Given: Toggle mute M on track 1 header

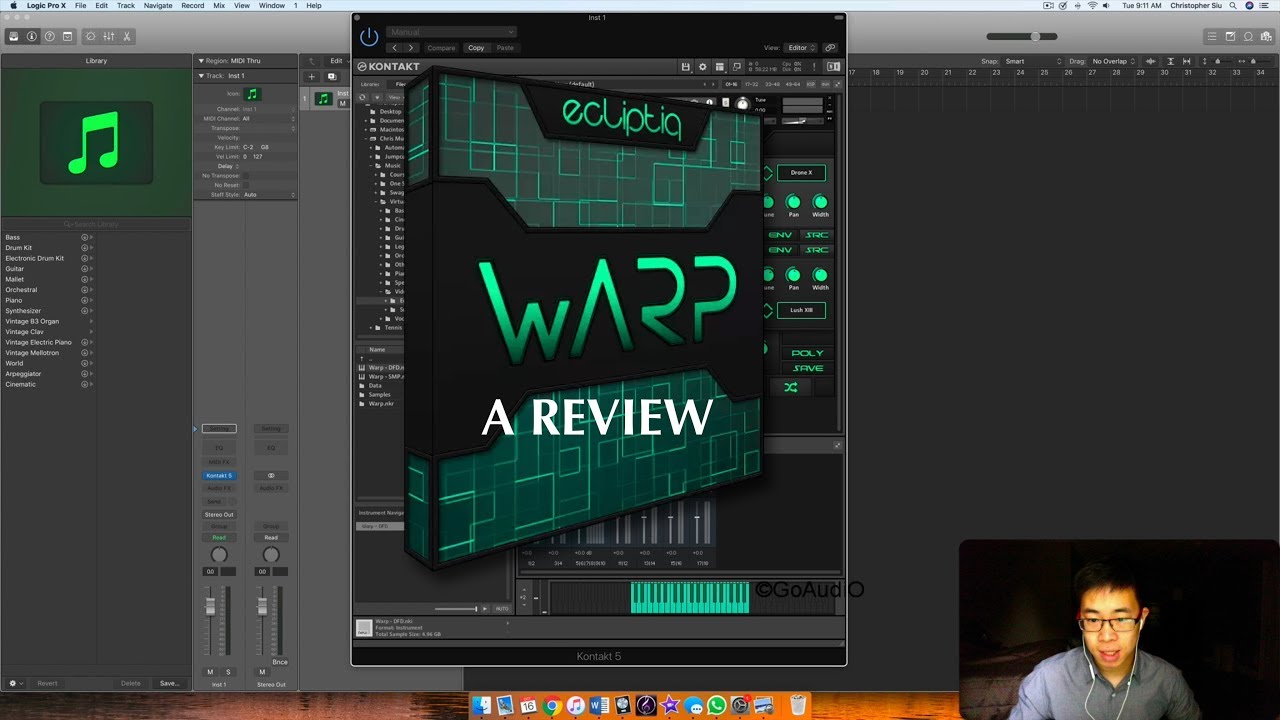Looking at the screenshot, I should (342, 103).
